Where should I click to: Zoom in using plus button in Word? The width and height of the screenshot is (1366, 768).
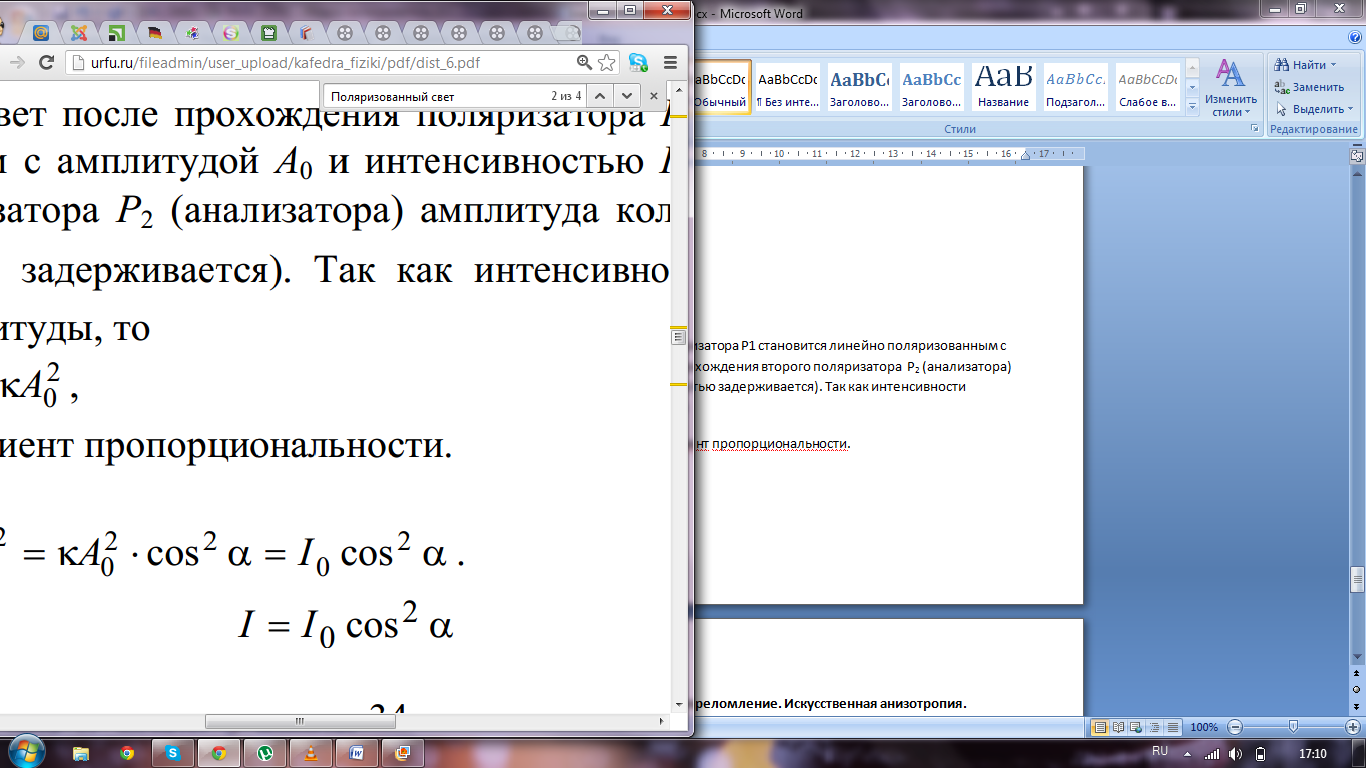(1352, 727)
